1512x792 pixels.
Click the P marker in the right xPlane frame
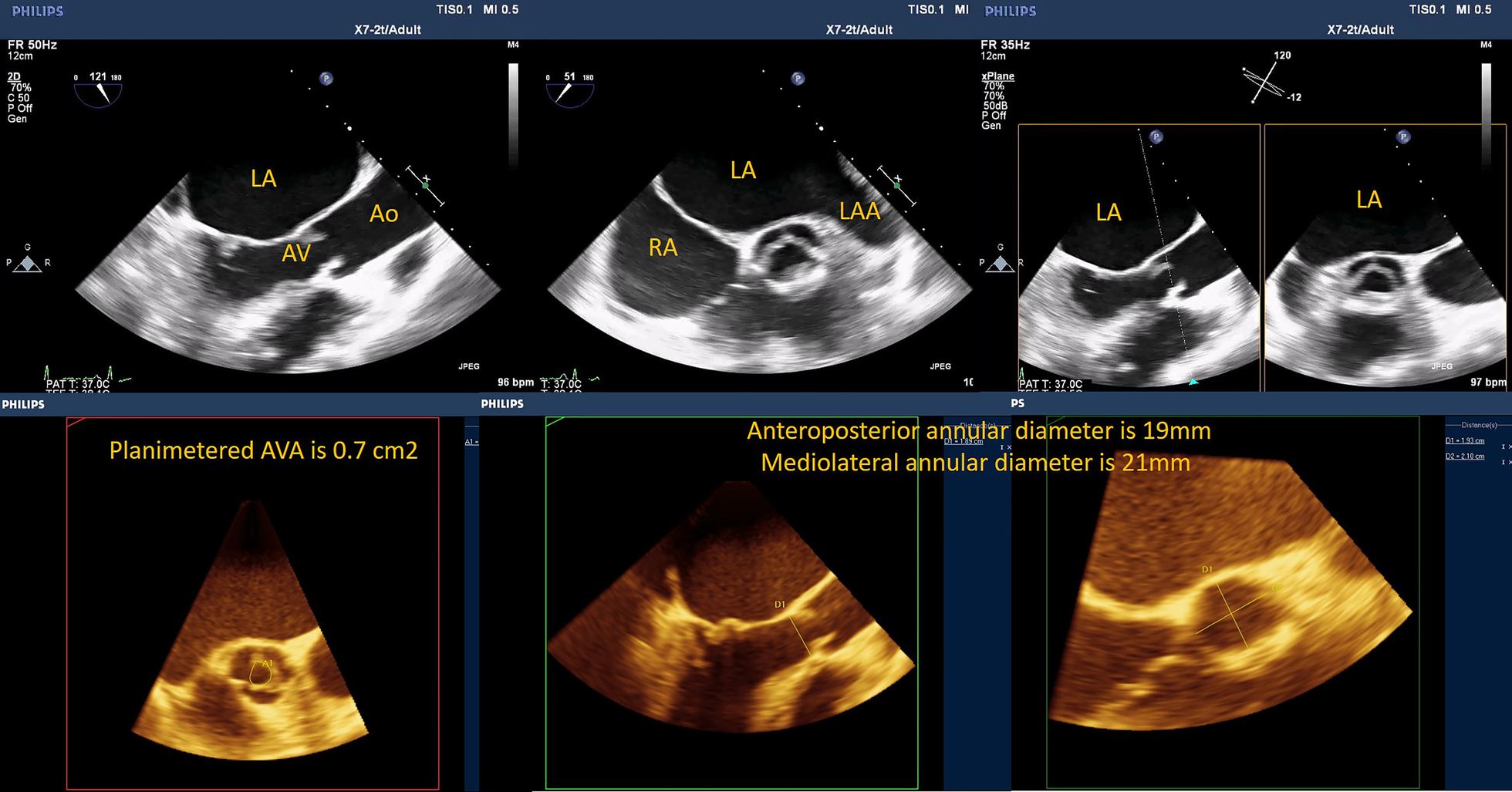[1403, 137]
